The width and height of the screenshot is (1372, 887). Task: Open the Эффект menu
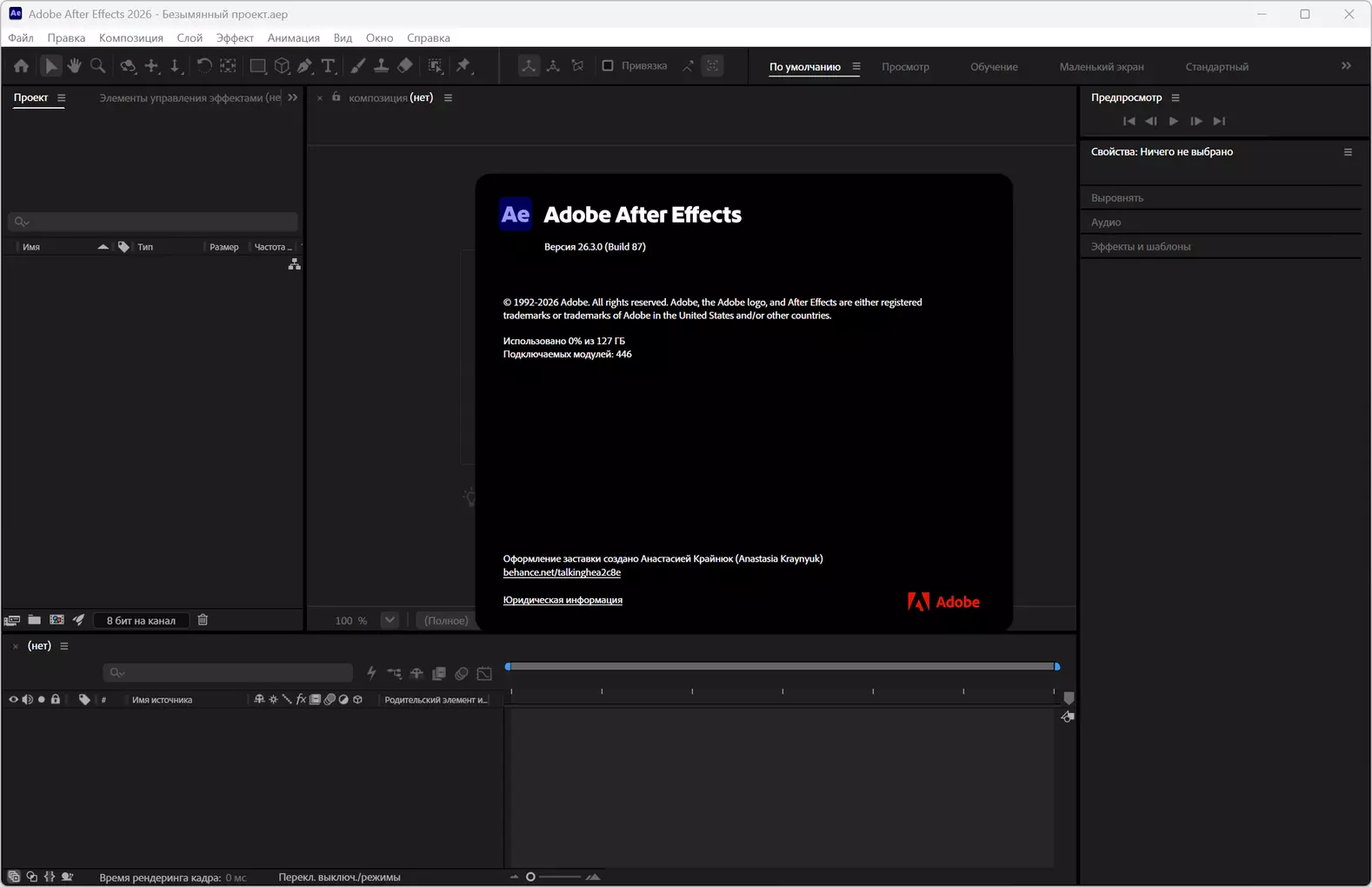coord(235,37)
